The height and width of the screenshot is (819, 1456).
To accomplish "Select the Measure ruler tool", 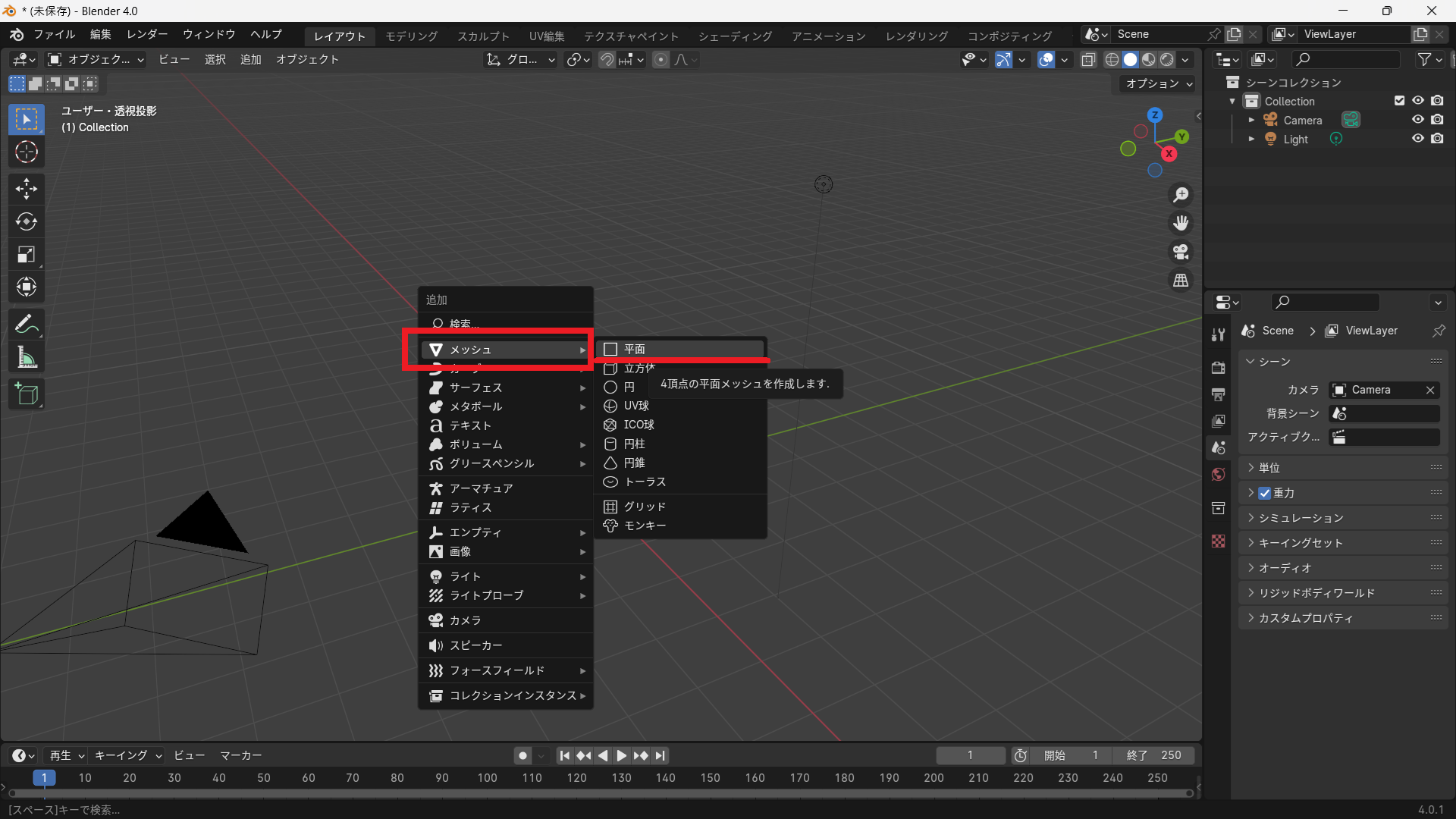I will coord(27,357).
